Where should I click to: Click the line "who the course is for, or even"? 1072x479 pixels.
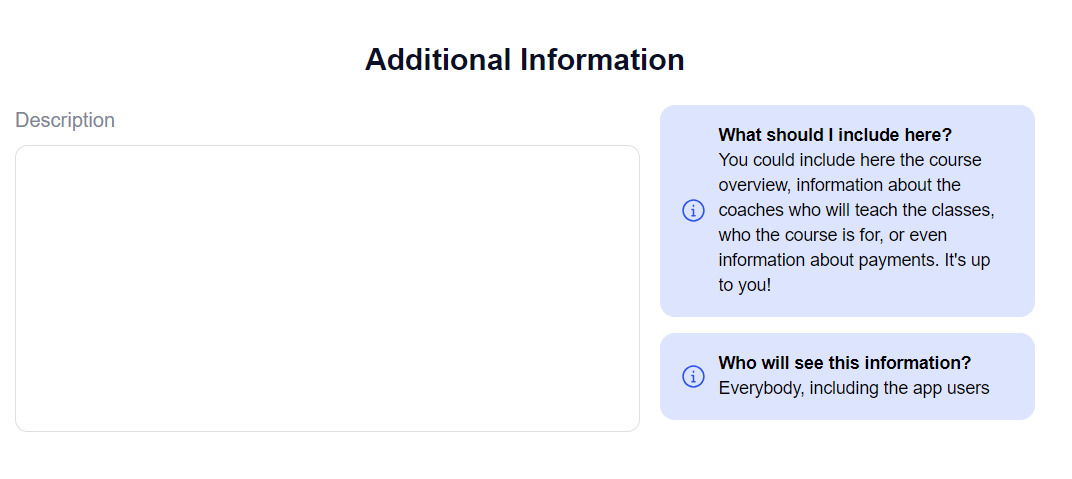pos(832,235)
